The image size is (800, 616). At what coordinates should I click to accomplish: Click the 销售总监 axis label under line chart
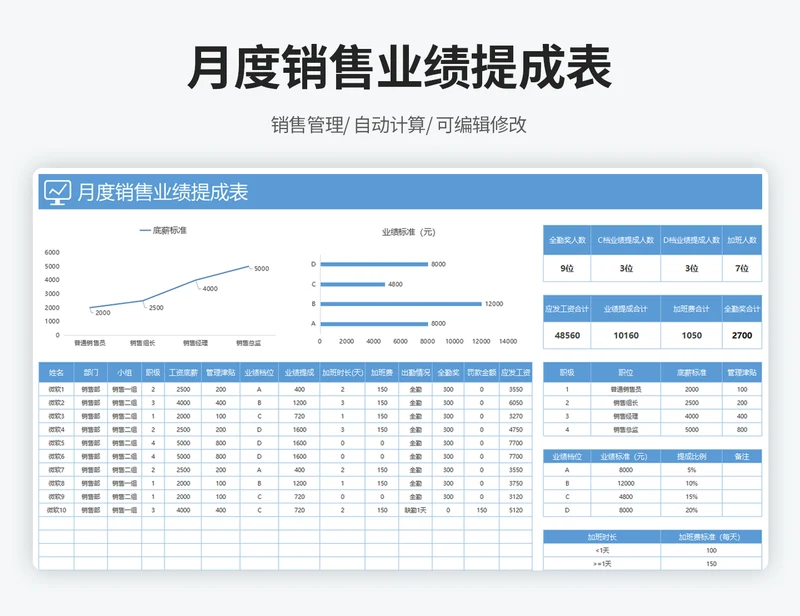point(248,343)
